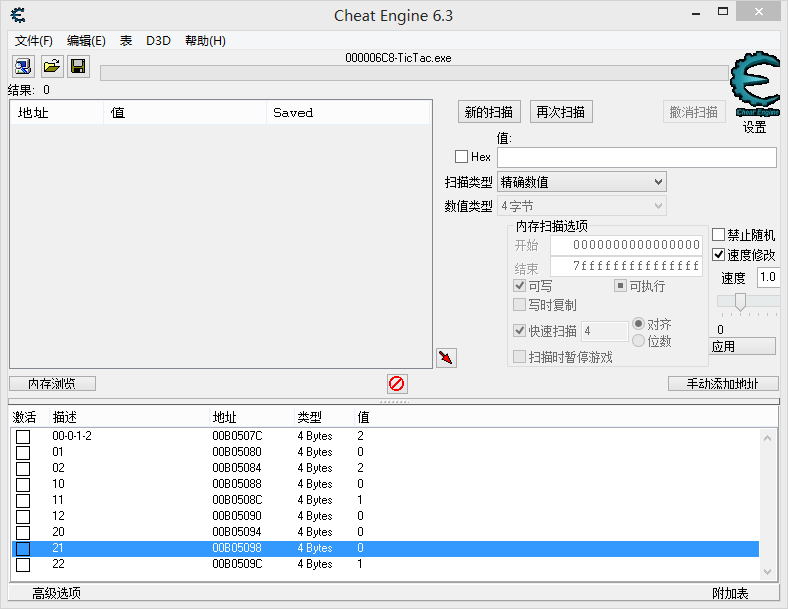The image size is (788, 609).
Task: Activate checkbox for entry 01
Action: click(x=23, y=453)
